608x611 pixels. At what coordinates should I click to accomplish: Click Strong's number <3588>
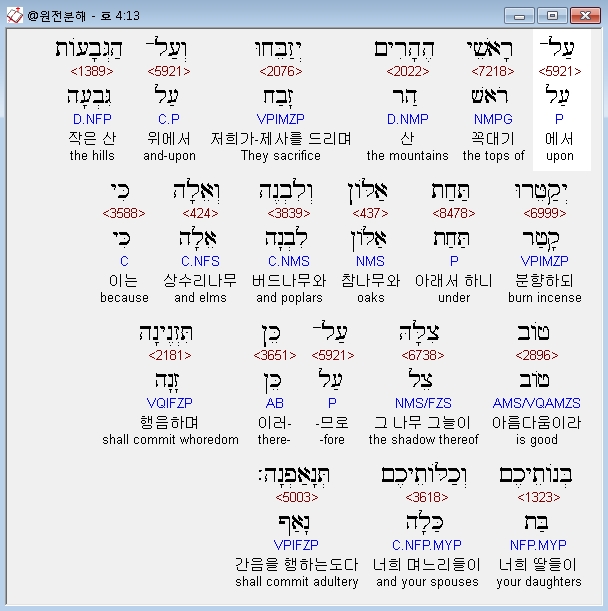tap(124, 213)
